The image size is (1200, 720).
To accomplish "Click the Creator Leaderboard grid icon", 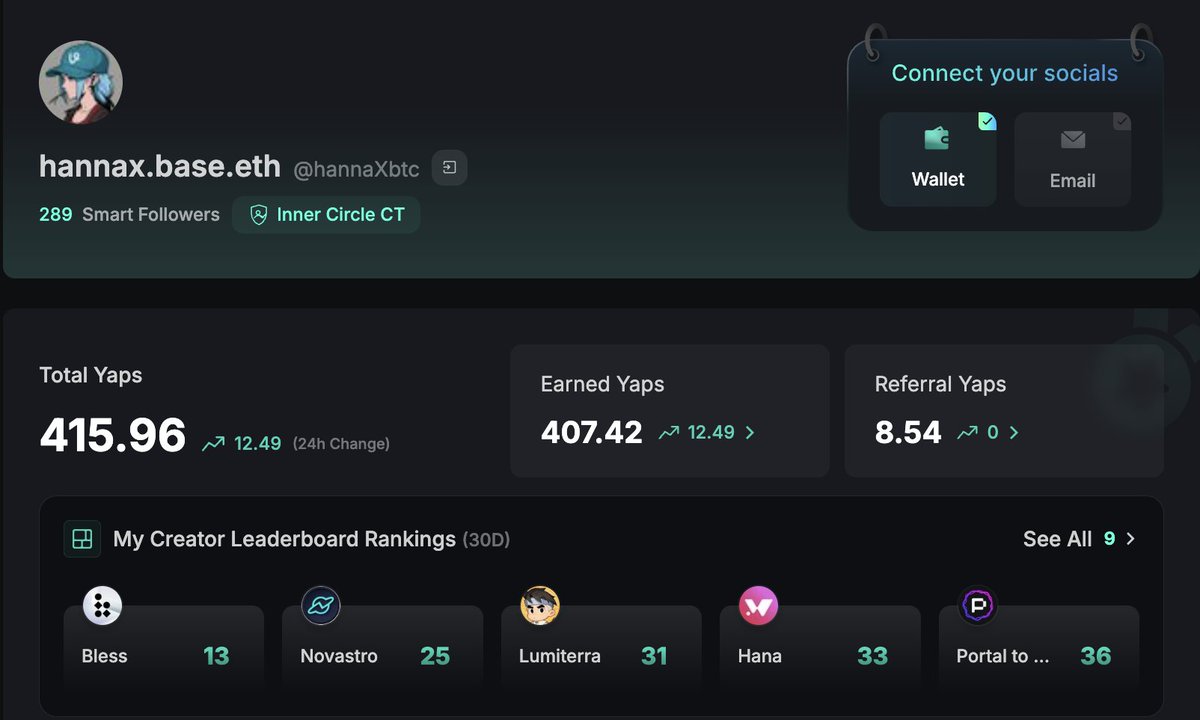I will (x=82, y=539).
